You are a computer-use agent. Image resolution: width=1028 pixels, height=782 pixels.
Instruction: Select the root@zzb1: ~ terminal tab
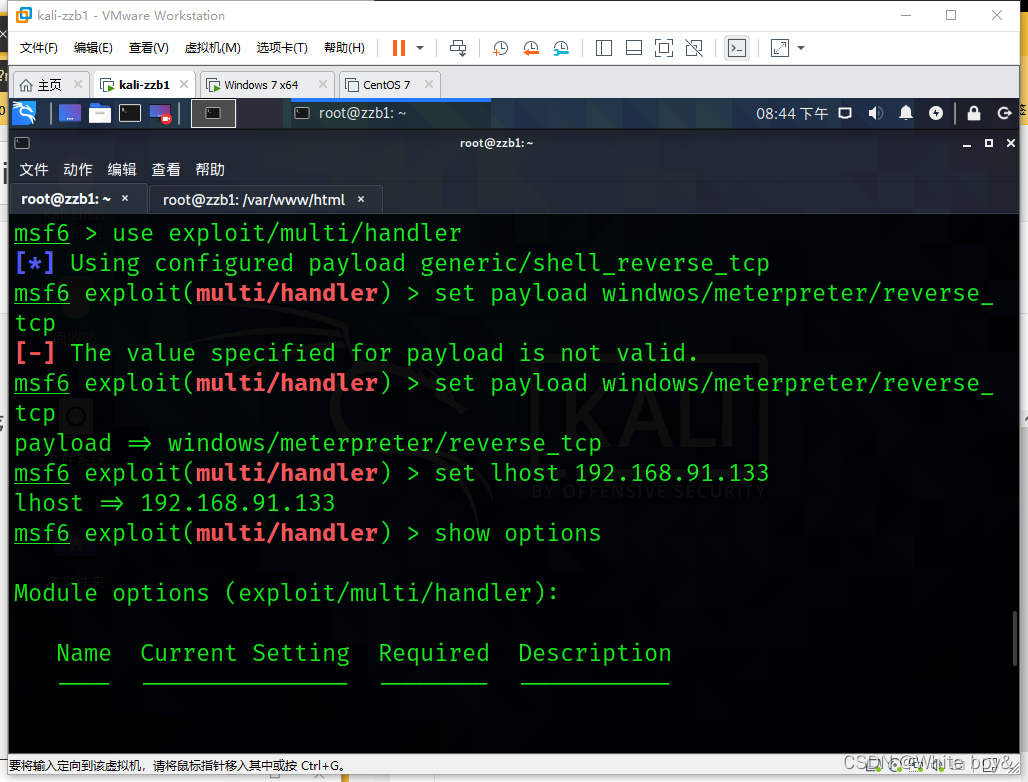[x=77, y=199]
